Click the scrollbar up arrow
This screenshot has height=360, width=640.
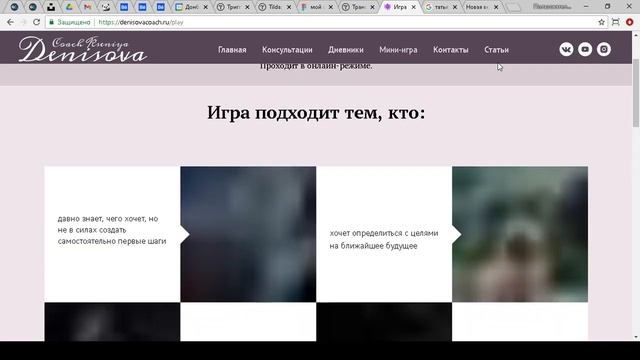pos(636,35)
